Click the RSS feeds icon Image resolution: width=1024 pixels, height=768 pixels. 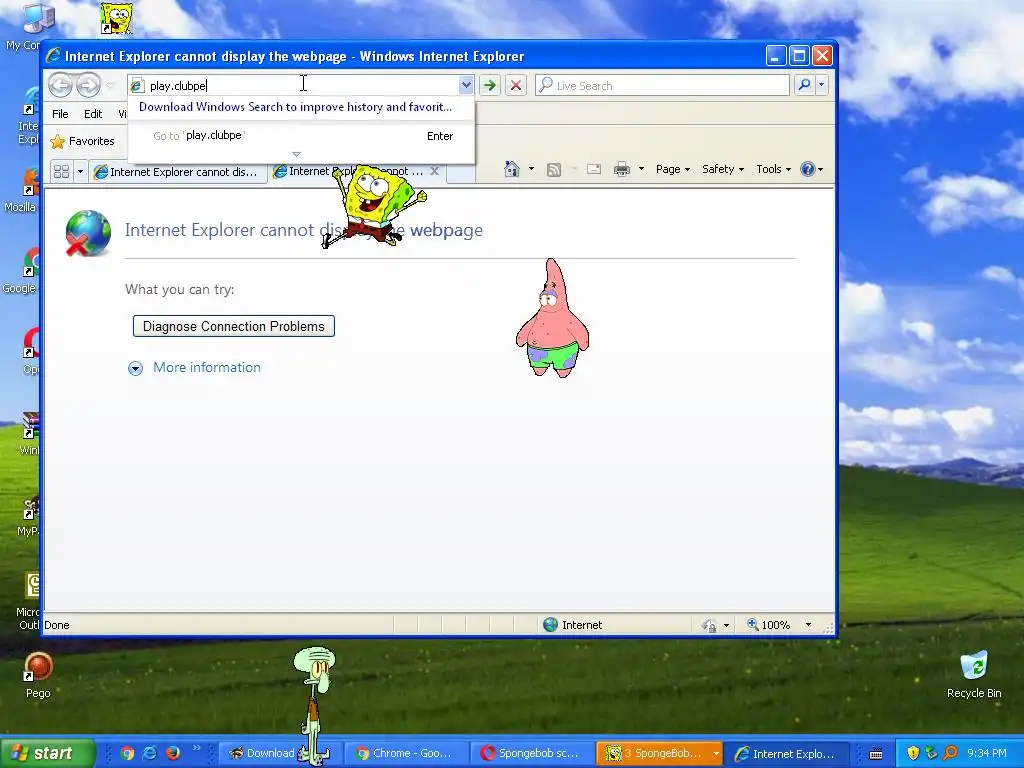(x=554, y=170)
